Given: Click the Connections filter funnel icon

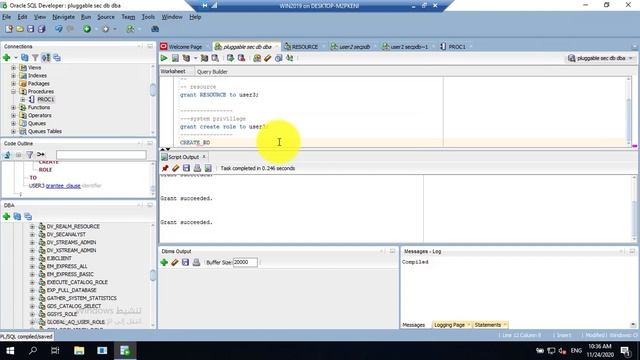Looking at the screenshot, I should coord(35,58).
